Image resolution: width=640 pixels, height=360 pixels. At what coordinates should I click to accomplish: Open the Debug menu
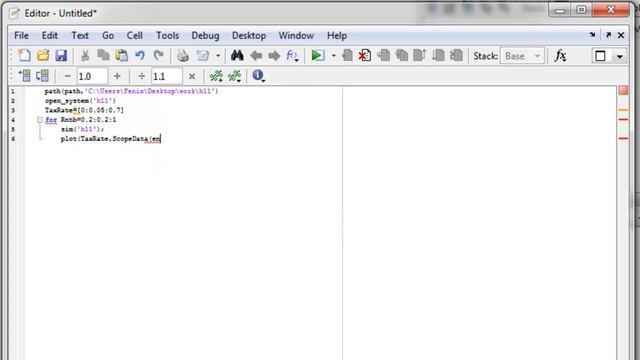(205, 36)
